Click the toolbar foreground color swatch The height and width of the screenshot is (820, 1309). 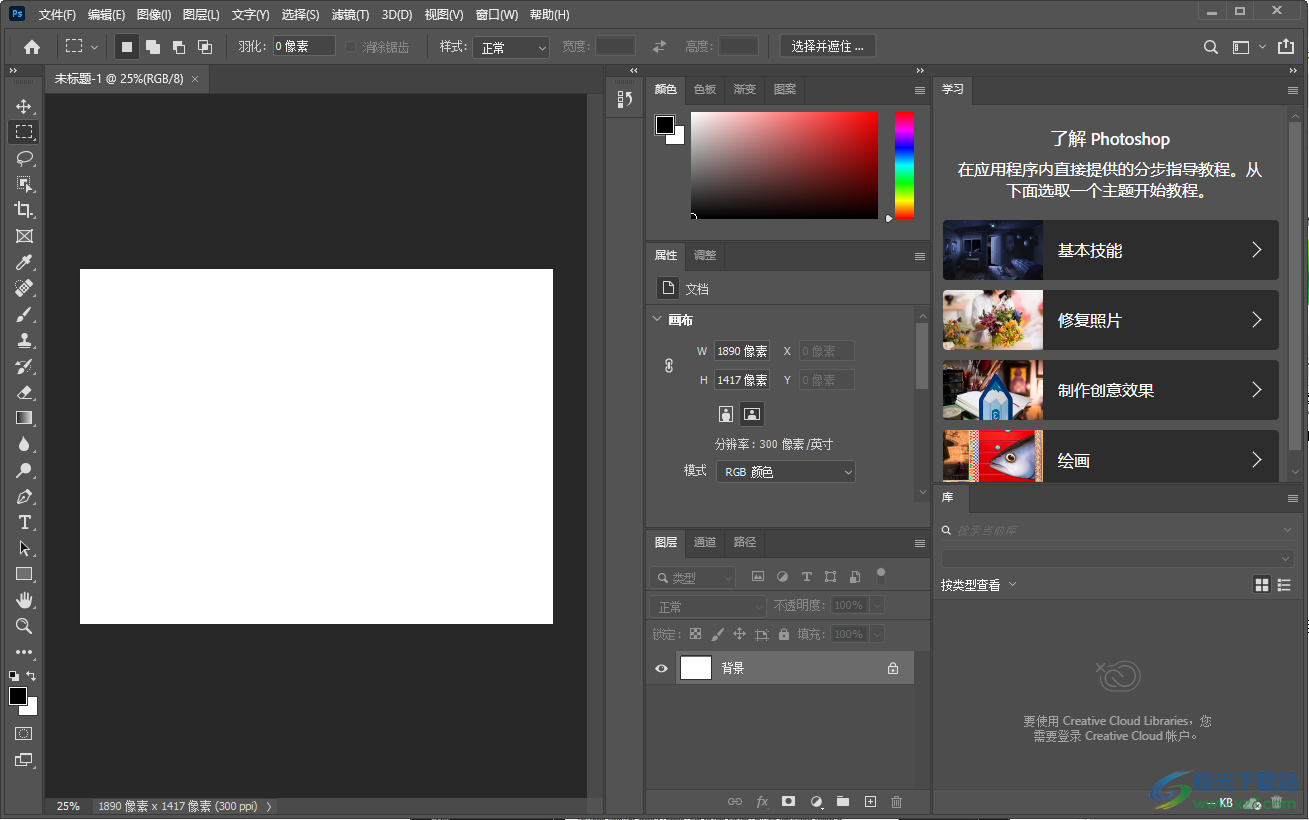click(18, 696)
